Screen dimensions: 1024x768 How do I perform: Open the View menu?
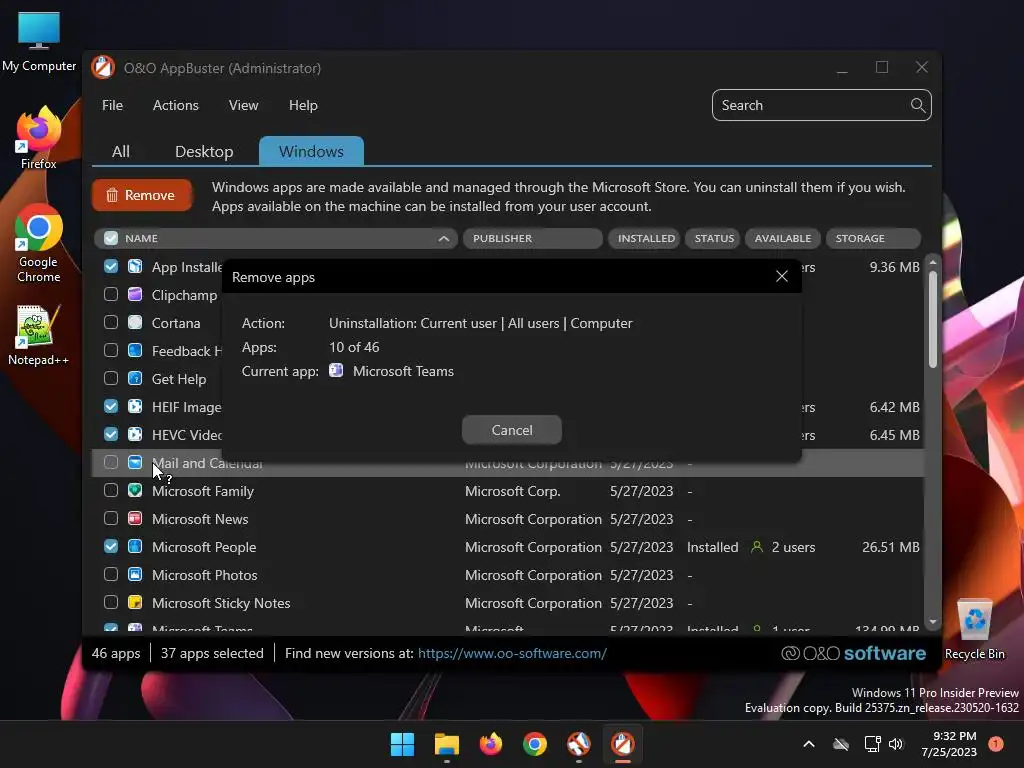coord(244,105)
